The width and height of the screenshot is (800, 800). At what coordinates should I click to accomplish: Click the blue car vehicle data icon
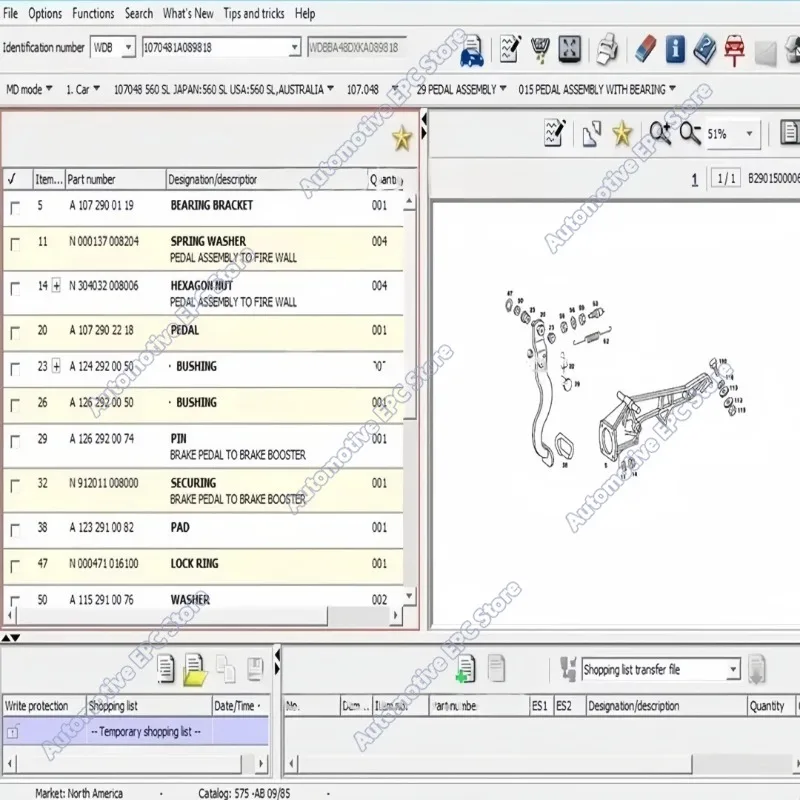[x=471, y=50]
